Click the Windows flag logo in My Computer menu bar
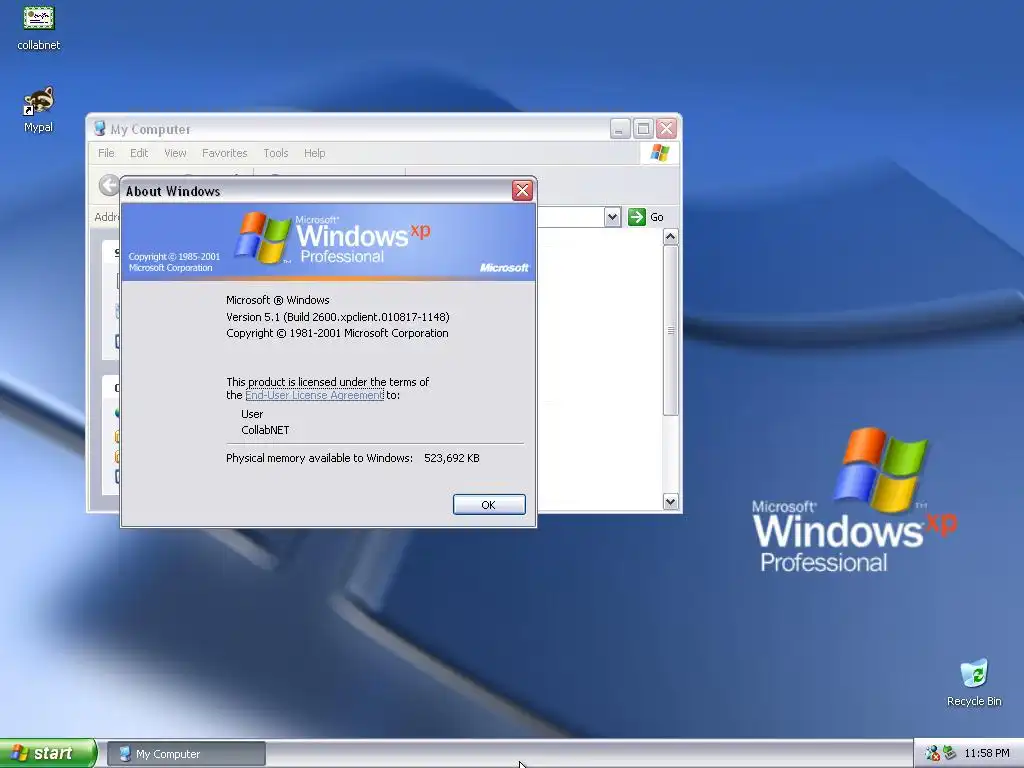Viewport: 1024px width, 768px height. pos(660,153)
